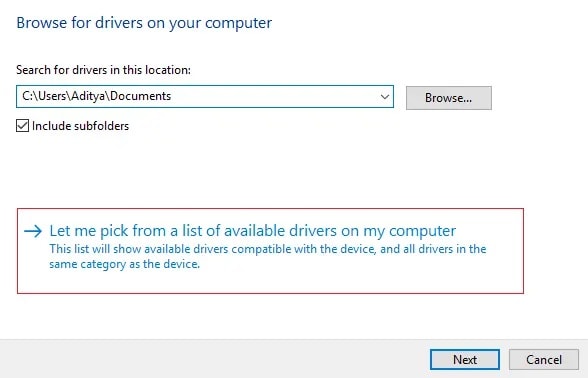The width and height of the screenshot is (588, 378).
Task: Toggle the Include subfolders checkbox
Action: click(x=22, y=126)
